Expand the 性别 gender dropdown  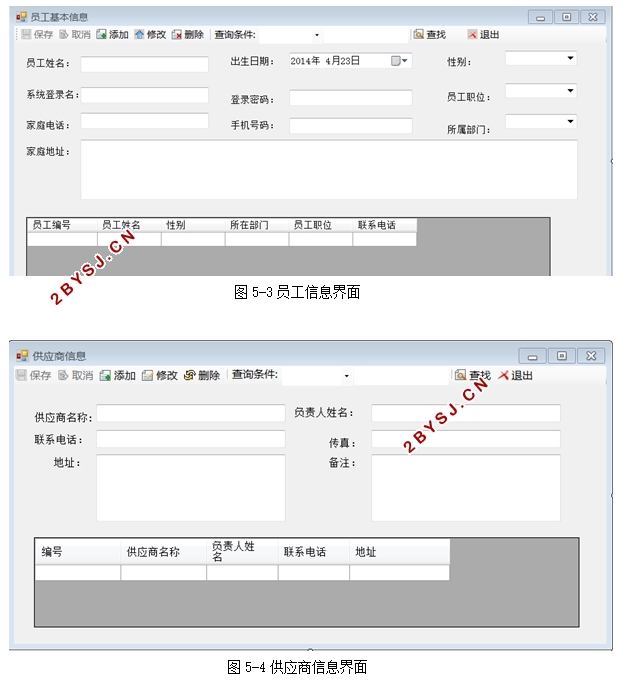pos(570,58)
